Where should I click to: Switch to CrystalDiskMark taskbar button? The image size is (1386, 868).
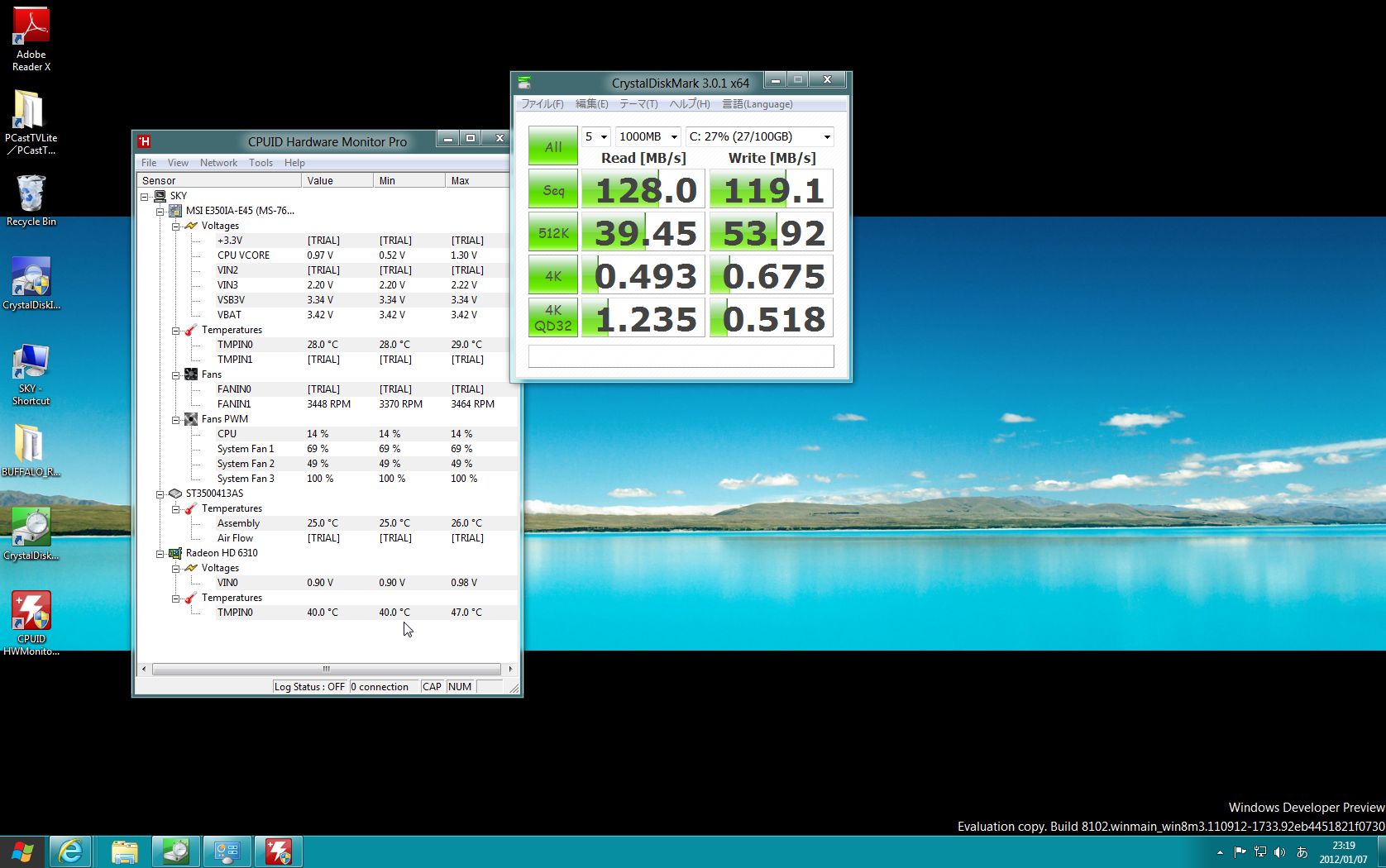click(x=175, y=851)
